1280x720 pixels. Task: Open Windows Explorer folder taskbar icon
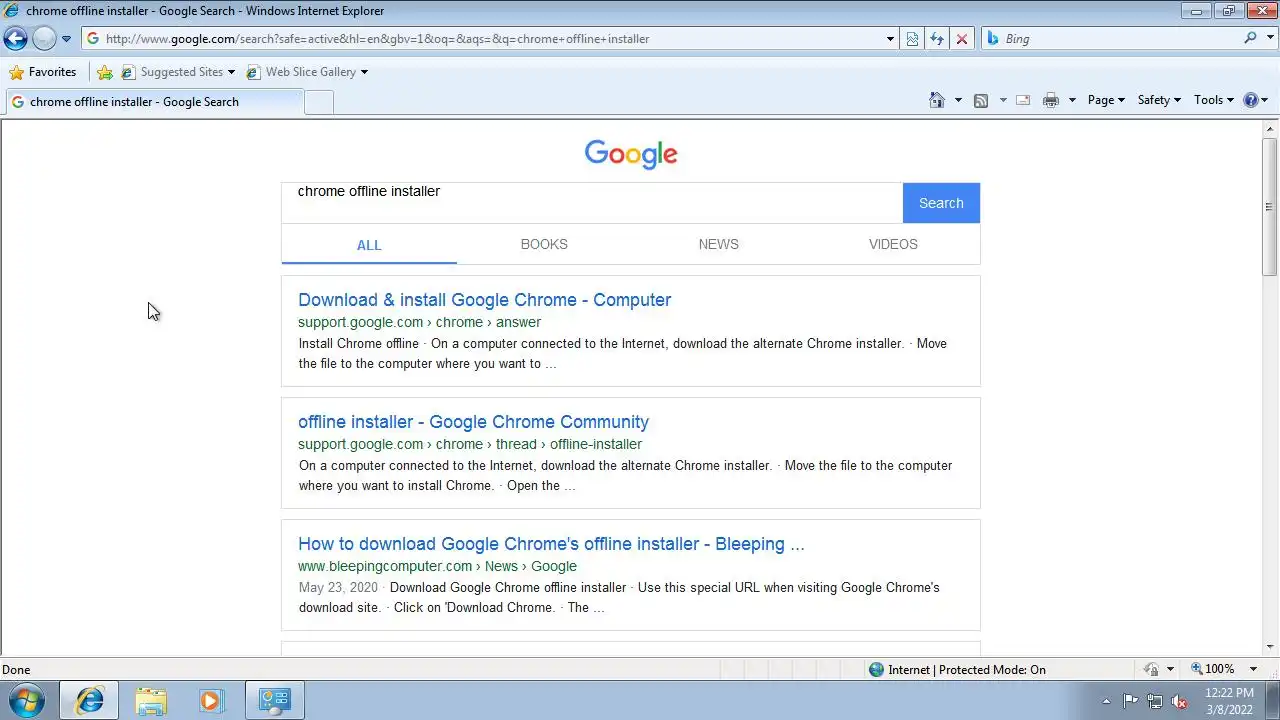(151, 701)
